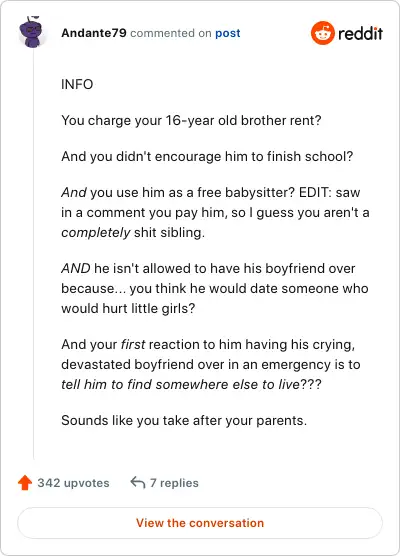Open the Andante79 username profile

pyautogui.click(x=94, y=33)
